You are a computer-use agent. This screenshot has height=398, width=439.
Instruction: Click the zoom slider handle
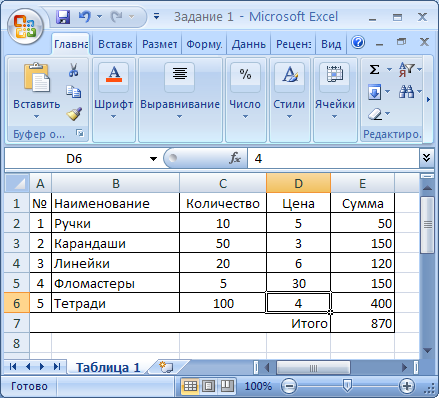(x=347, y=386)
